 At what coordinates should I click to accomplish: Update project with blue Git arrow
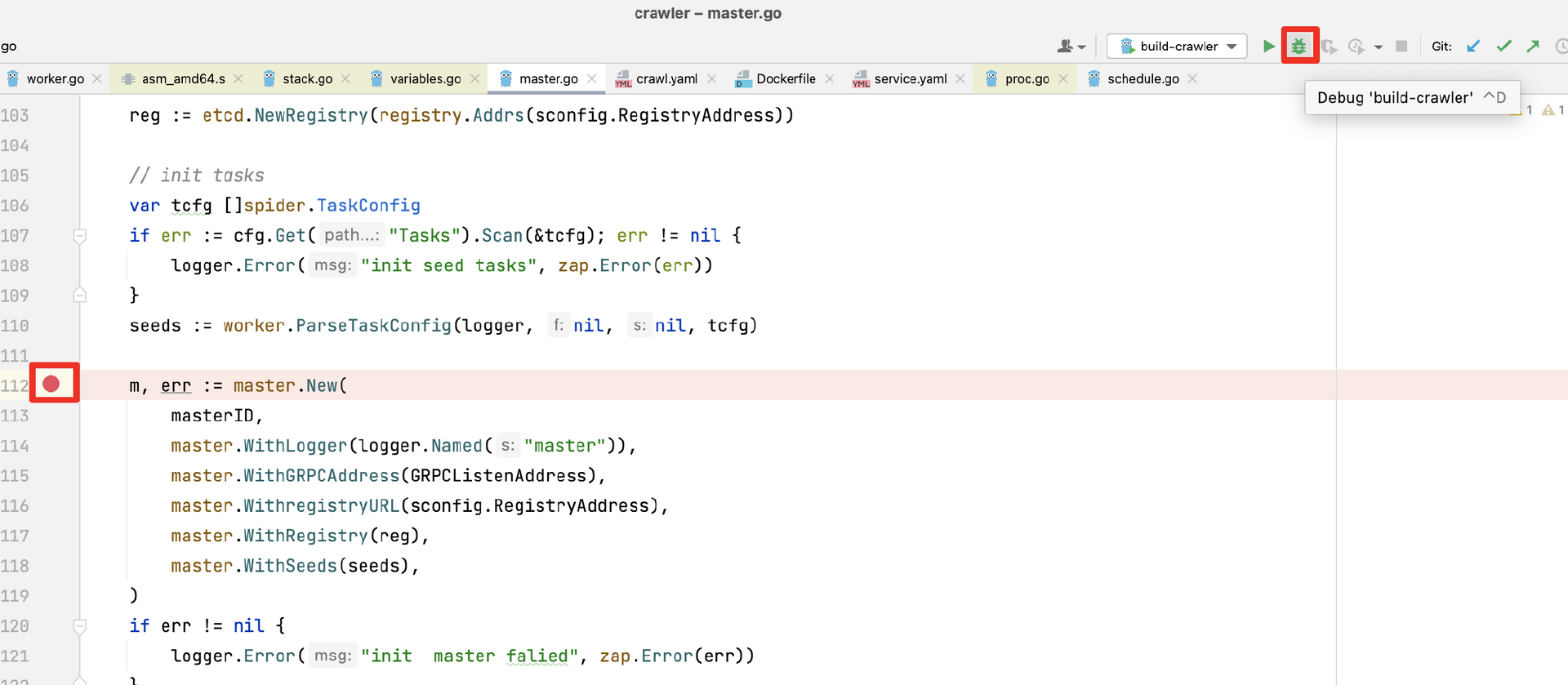(x=1473, y=47)
